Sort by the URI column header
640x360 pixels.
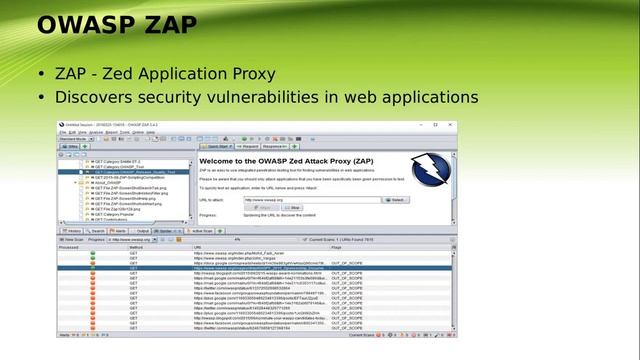261,247
